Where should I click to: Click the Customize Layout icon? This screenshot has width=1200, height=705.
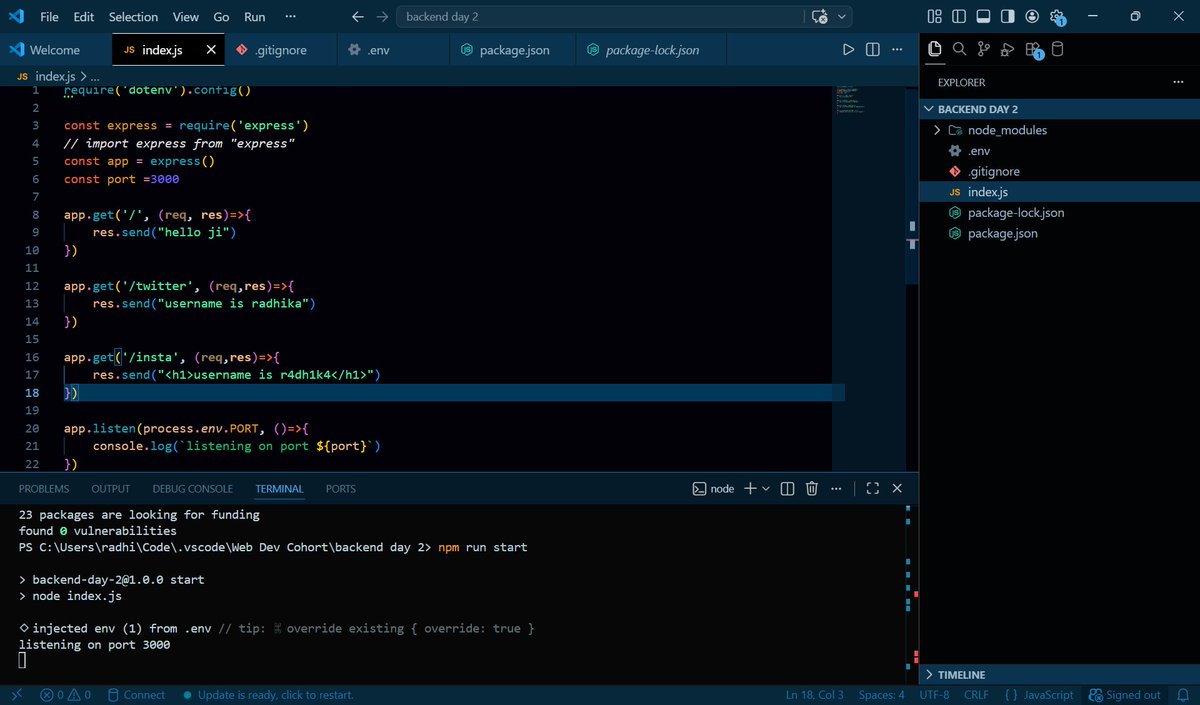[935, 16]
